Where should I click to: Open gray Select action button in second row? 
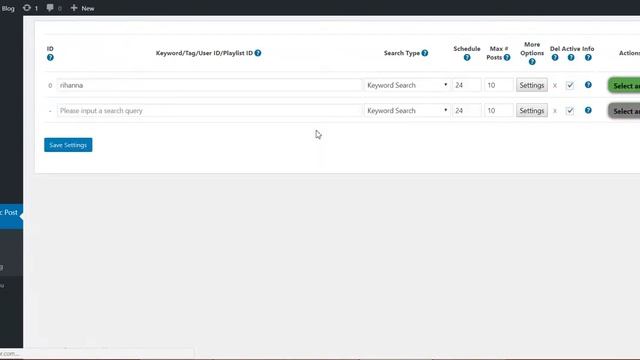(624, 111)
